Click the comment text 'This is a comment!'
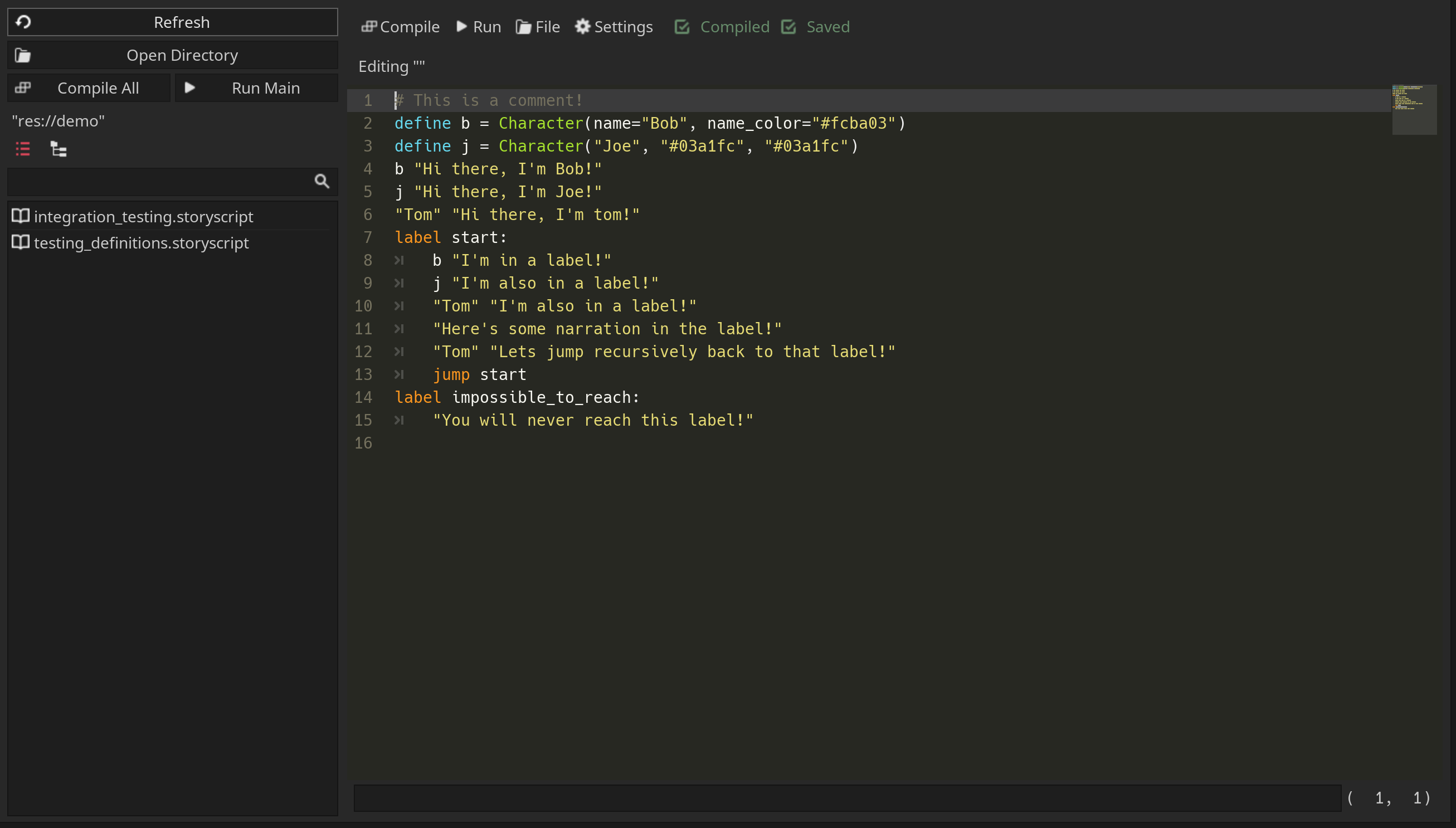This screenshot has width=1456, height=828. (498, 100)
